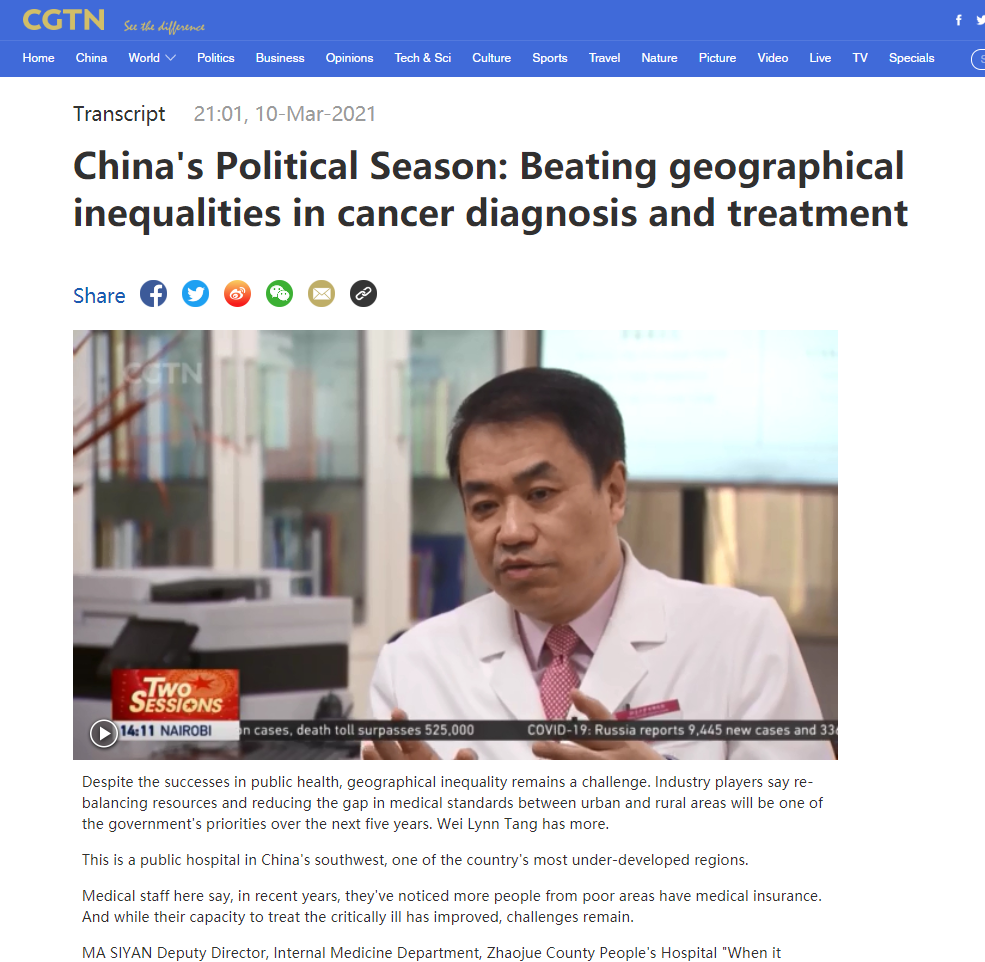Screen dimensions: 985x962
Task: Open the Live link
Action: click(820, 58)
